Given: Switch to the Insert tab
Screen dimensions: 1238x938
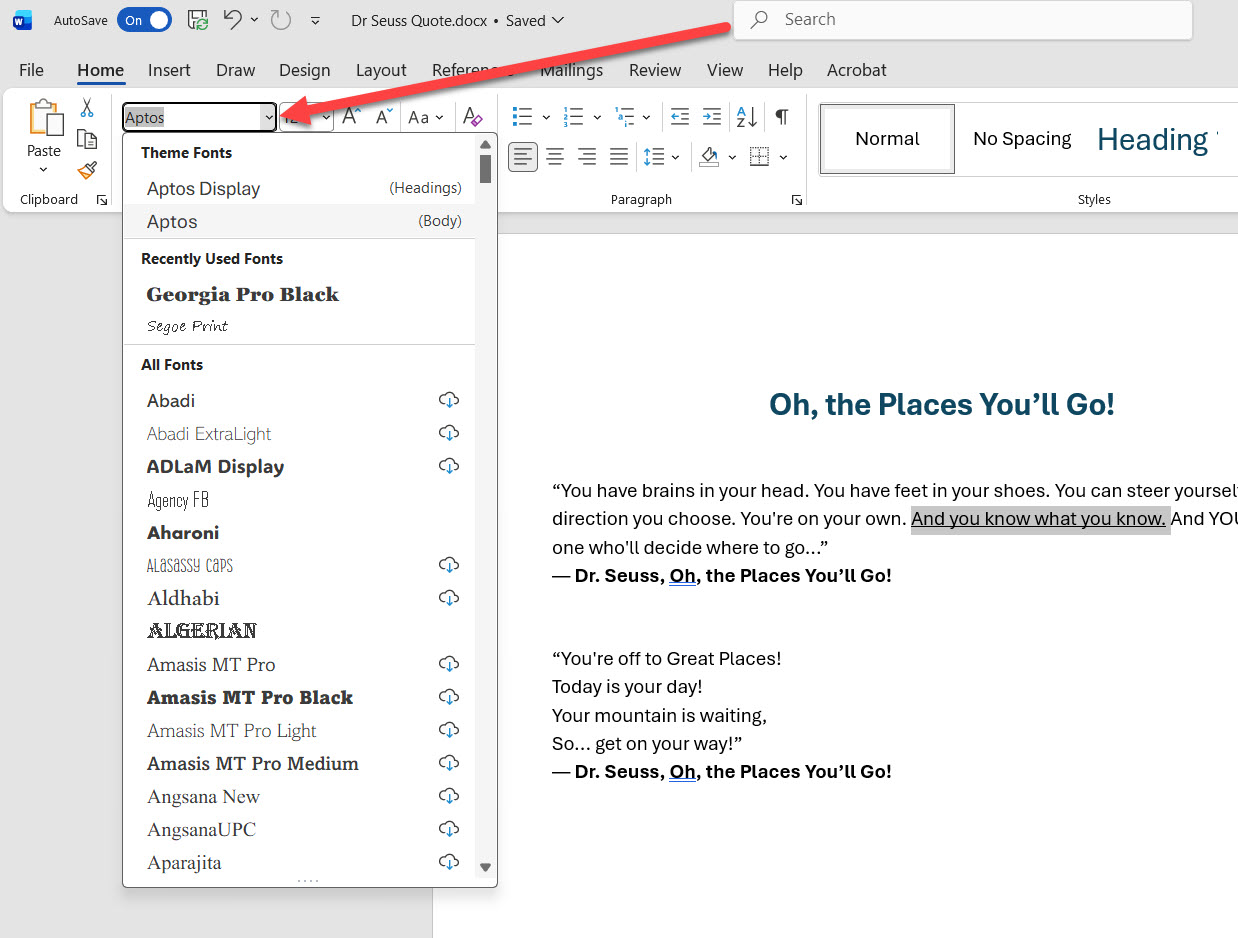Looking at the screenshot, I should pos(169,70).
